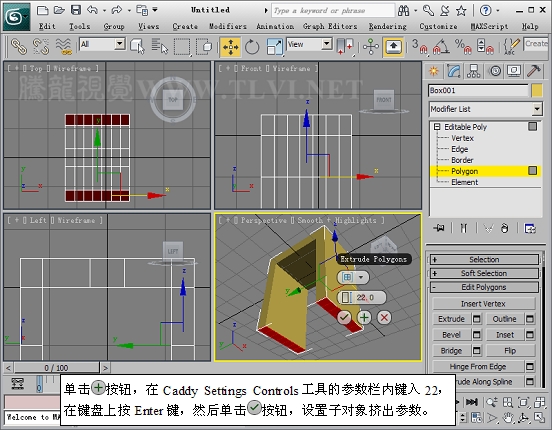Click the Insert Vertex button
This screenshot has width=552, height=430.
483,304
